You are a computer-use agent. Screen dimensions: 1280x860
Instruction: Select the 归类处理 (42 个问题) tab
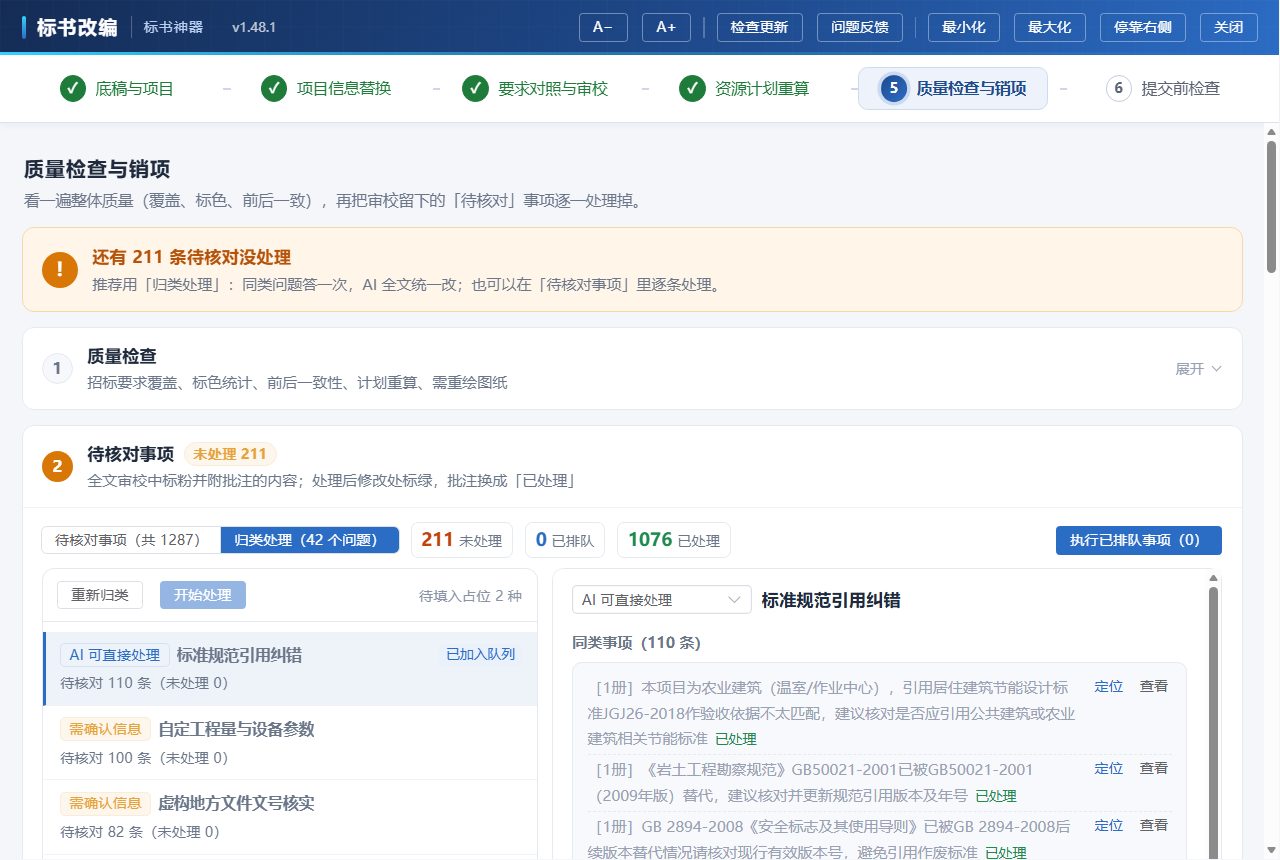[310, 540]
